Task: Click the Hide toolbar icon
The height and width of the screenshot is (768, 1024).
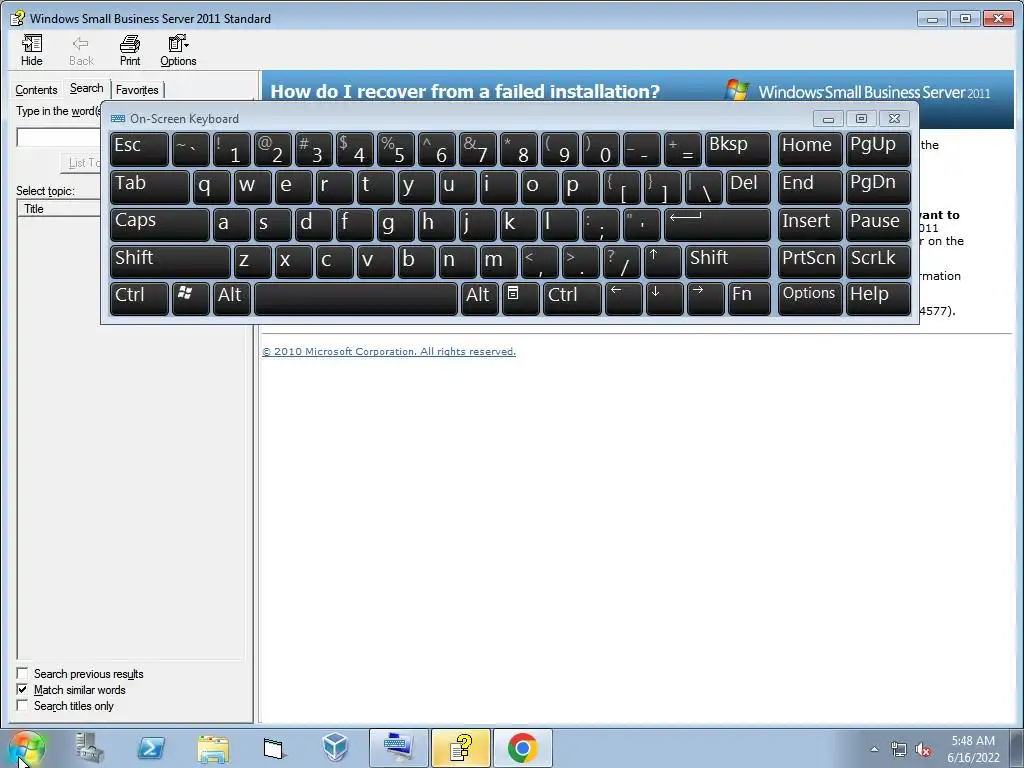Action: (31, 50)
